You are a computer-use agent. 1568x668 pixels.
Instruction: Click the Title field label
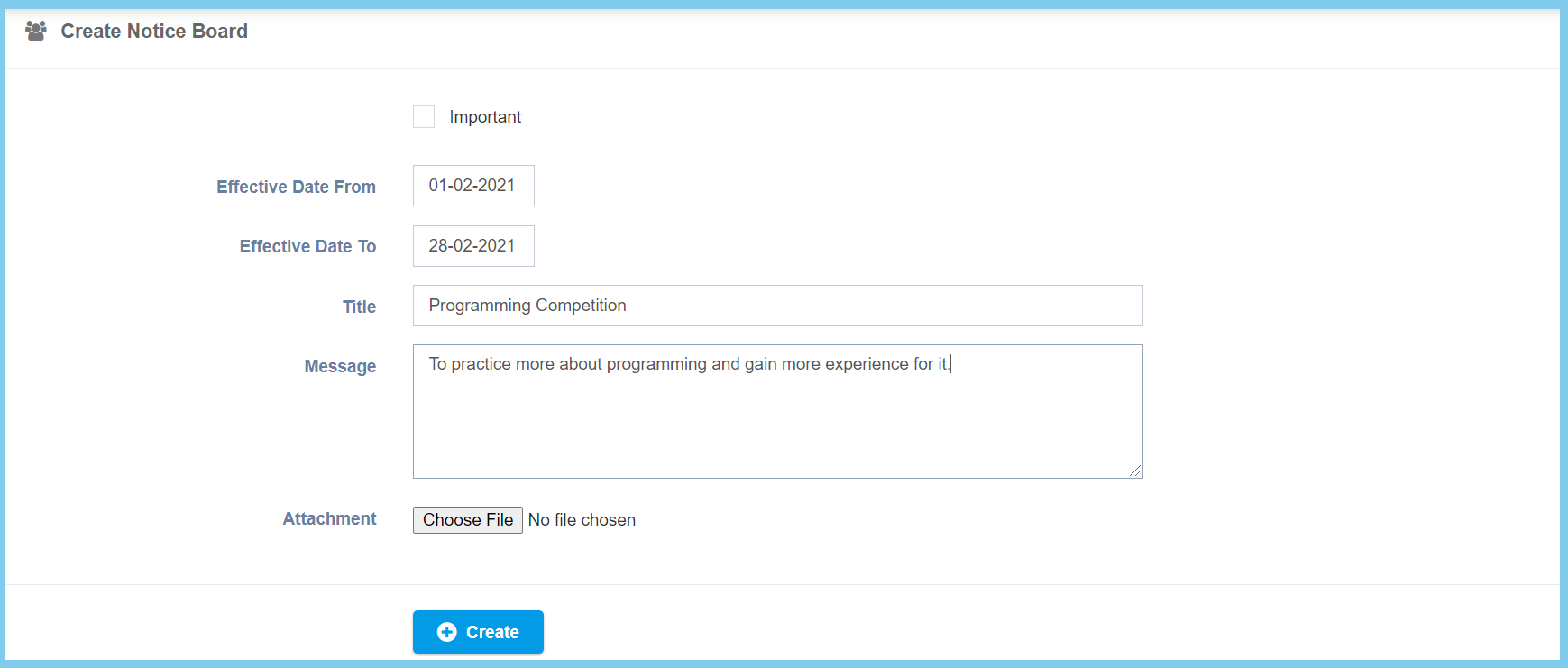[x=359, y=307]
